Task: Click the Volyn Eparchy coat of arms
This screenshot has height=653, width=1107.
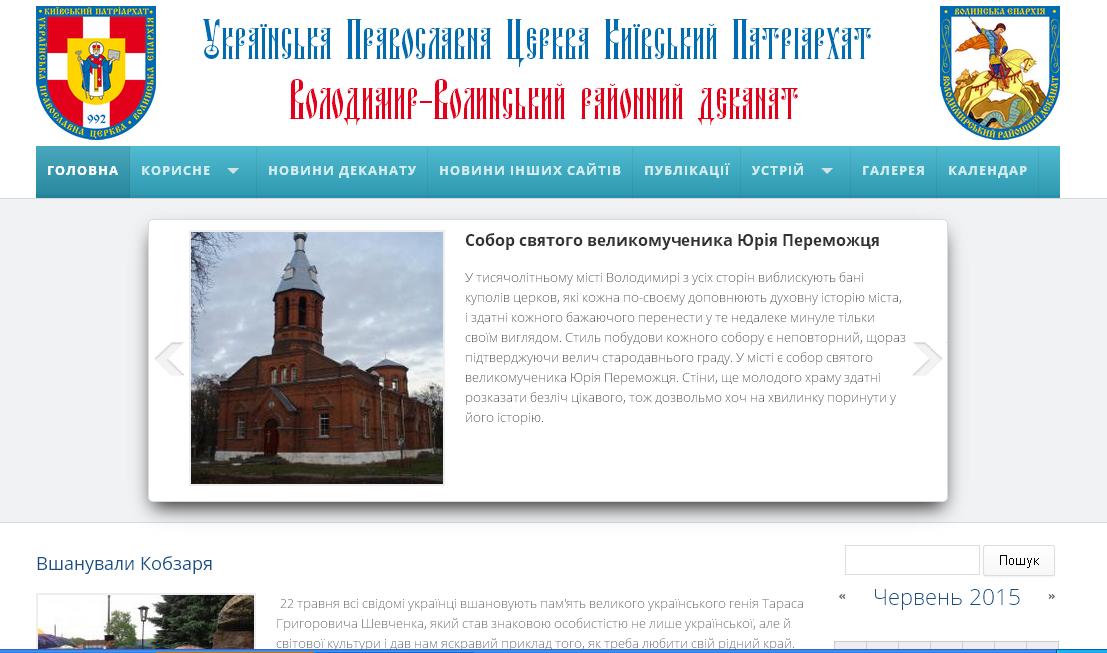Action: point(1000,72)
